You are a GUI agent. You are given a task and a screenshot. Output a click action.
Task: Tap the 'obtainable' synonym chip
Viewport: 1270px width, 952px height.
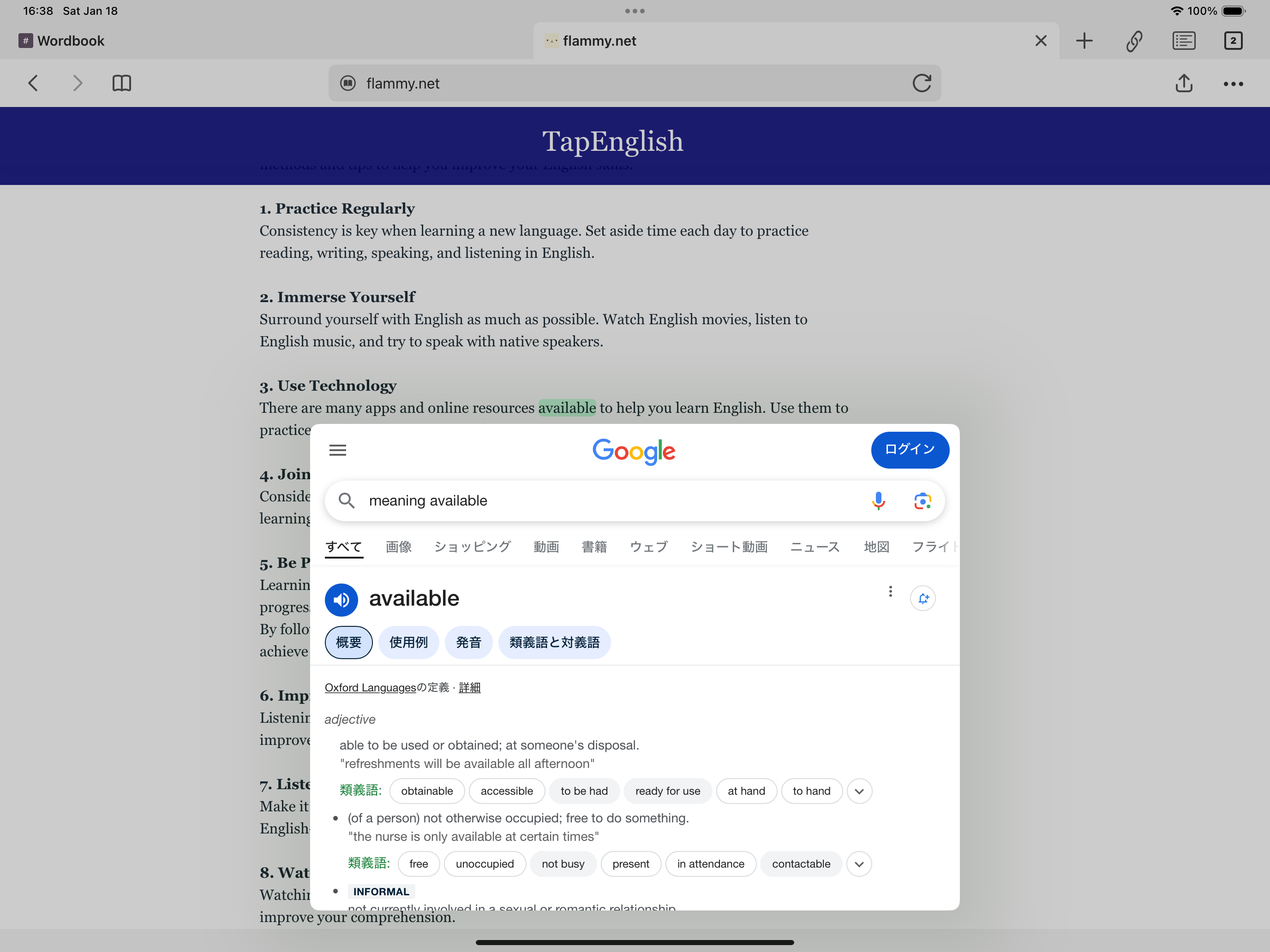(x=426, y=791)
